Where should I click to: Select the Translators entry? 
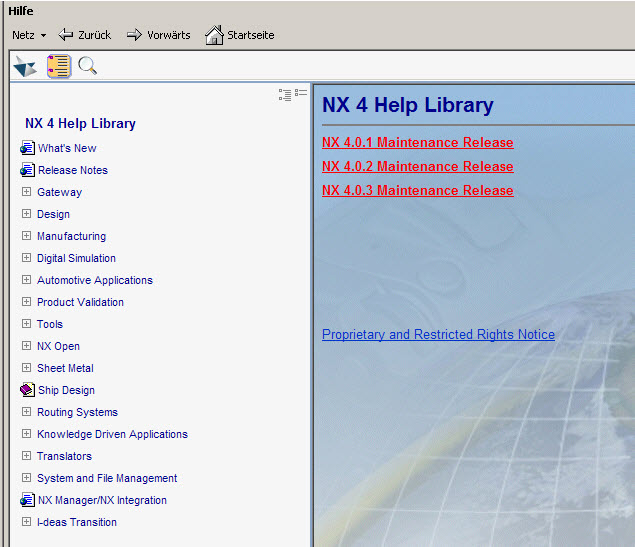click(x=64, y=456)
